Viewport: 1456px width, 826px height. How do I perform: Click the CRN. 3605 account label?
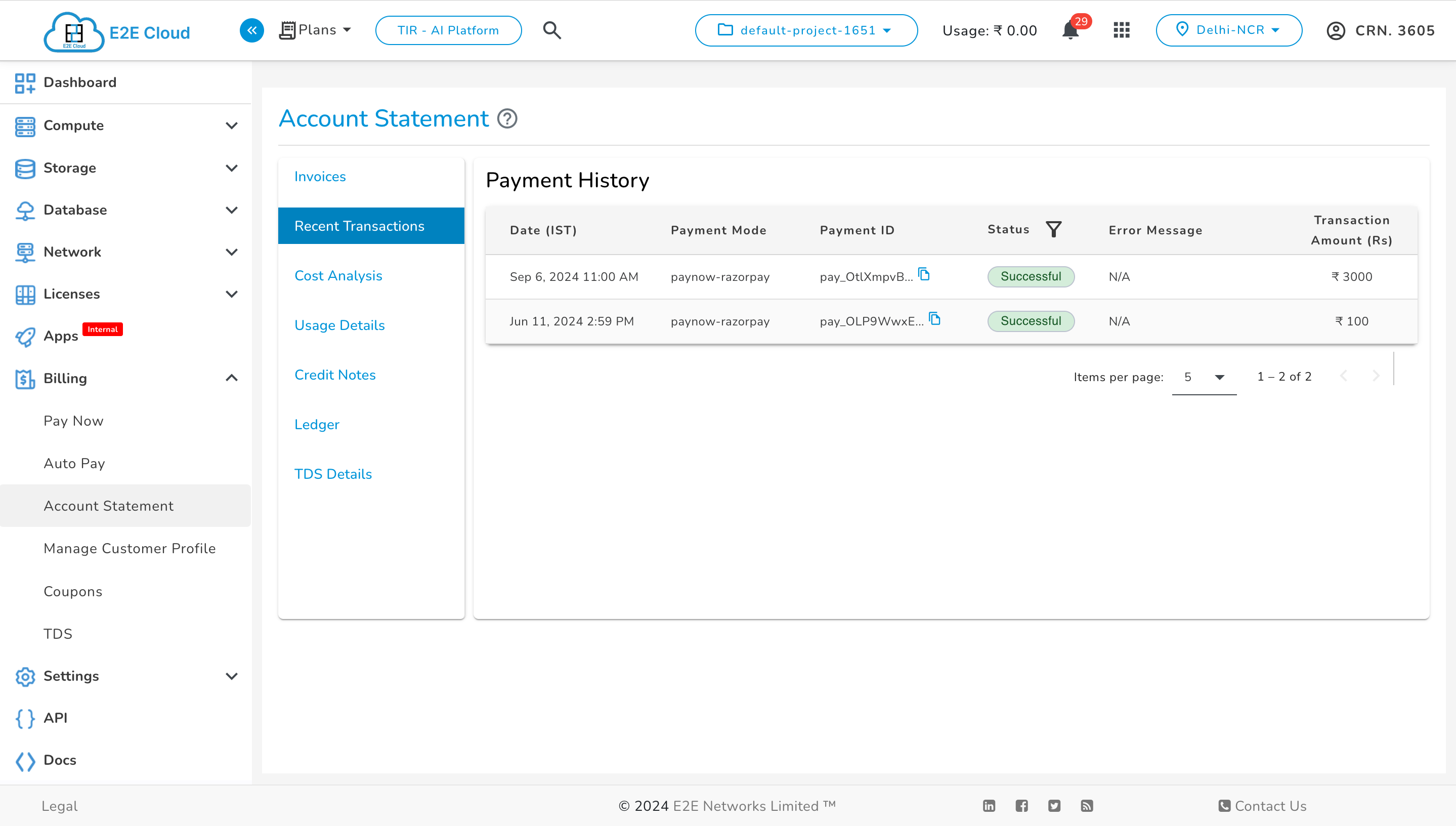[1395, 31]
